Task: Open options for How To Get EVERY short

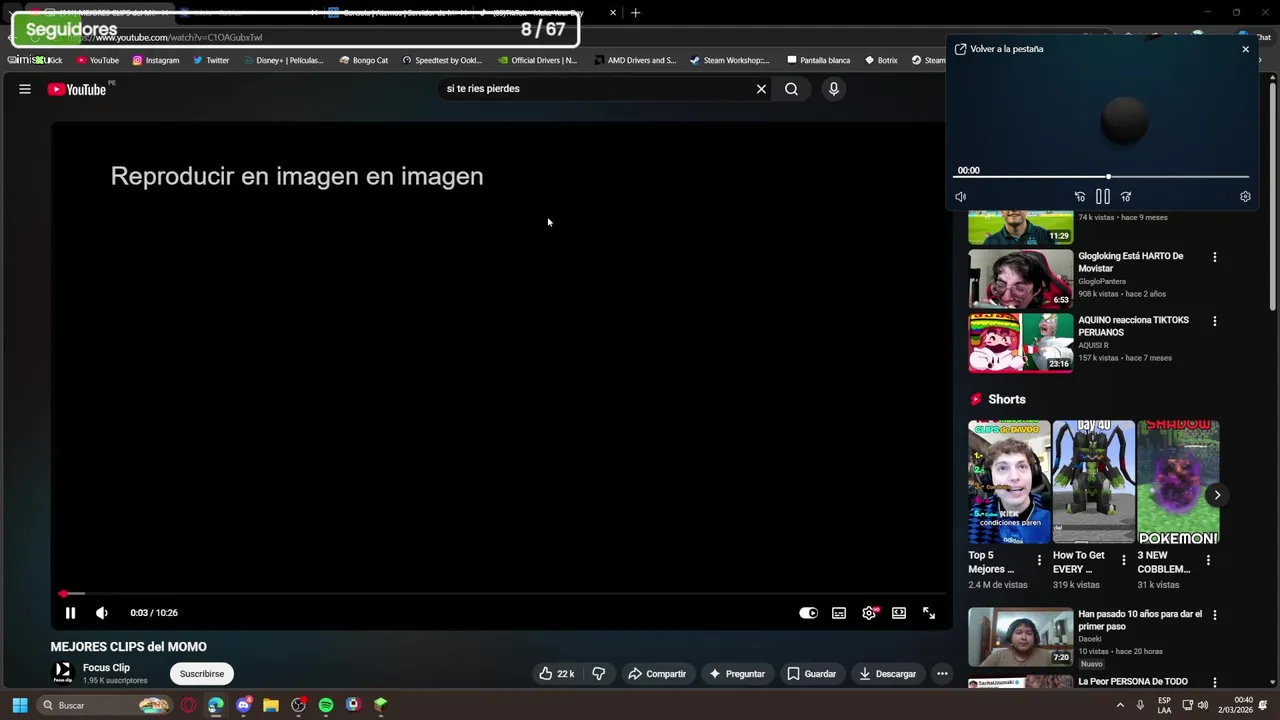Action: point(1123,560)
